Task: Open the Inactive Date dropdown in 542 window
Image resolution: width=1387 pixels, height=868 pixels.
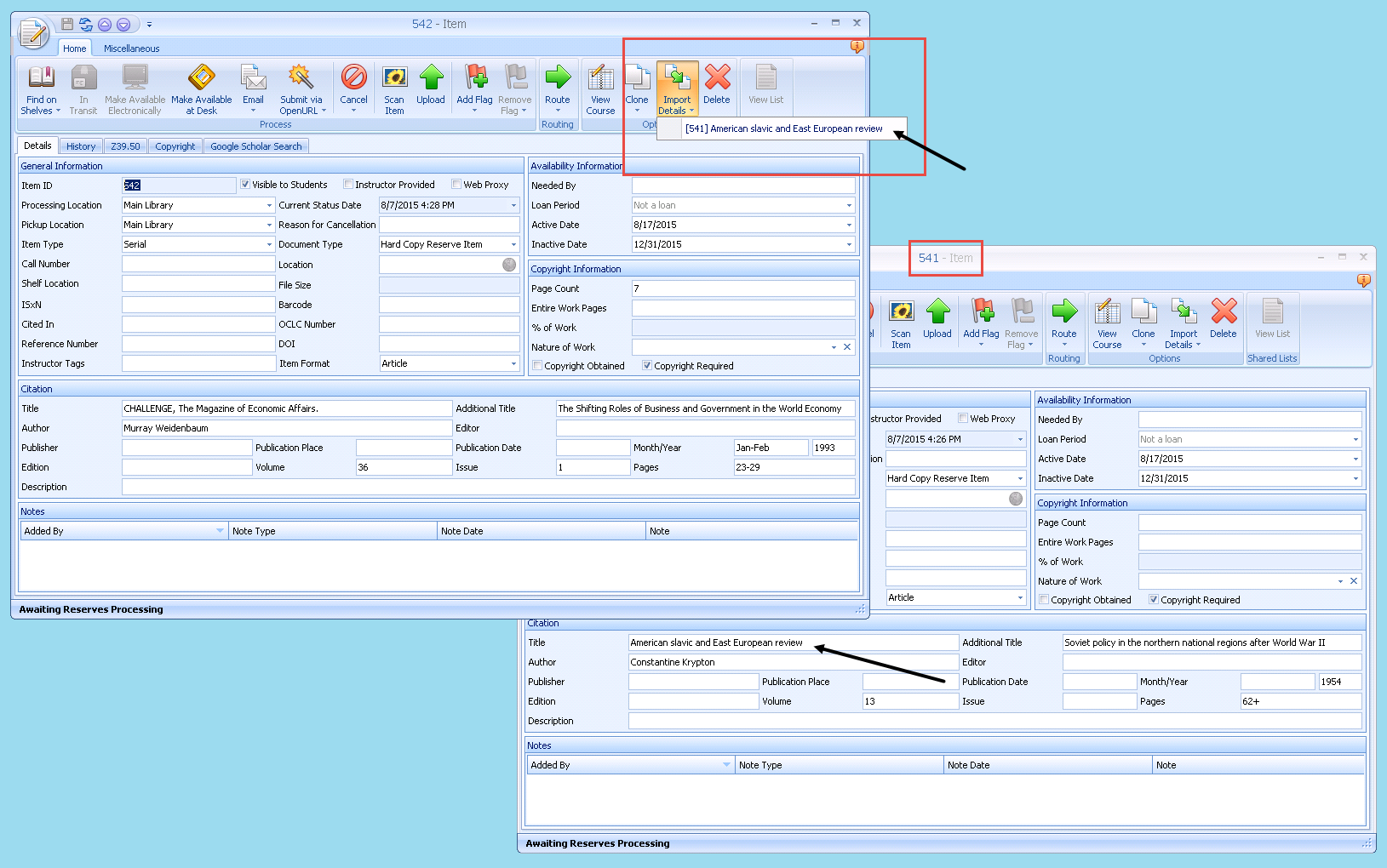Action: [x=849, y=245]
